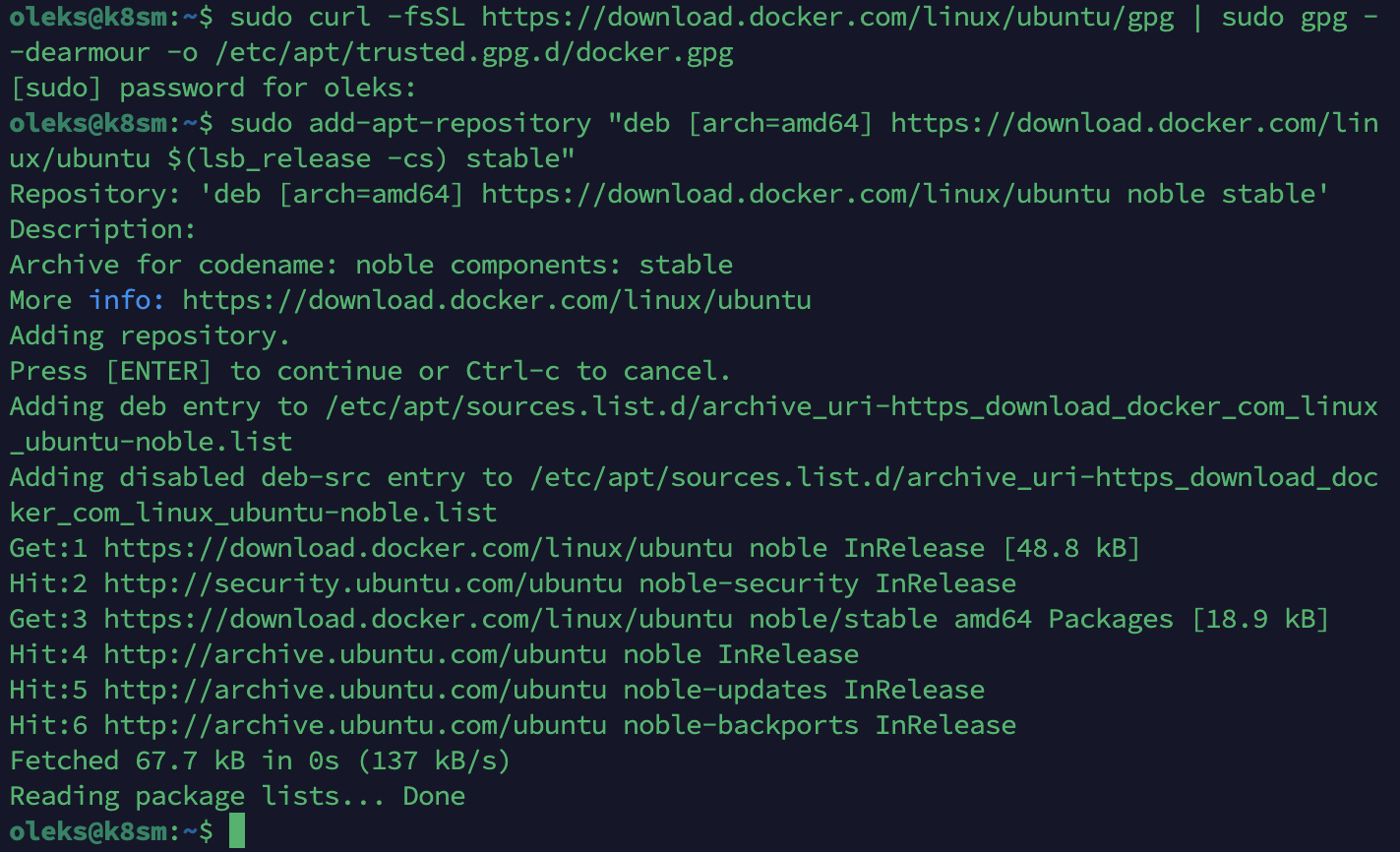Viewport: 1400px width, 852px height.
Task: Click the green terminal cursor block
Action: coord(236,831)
